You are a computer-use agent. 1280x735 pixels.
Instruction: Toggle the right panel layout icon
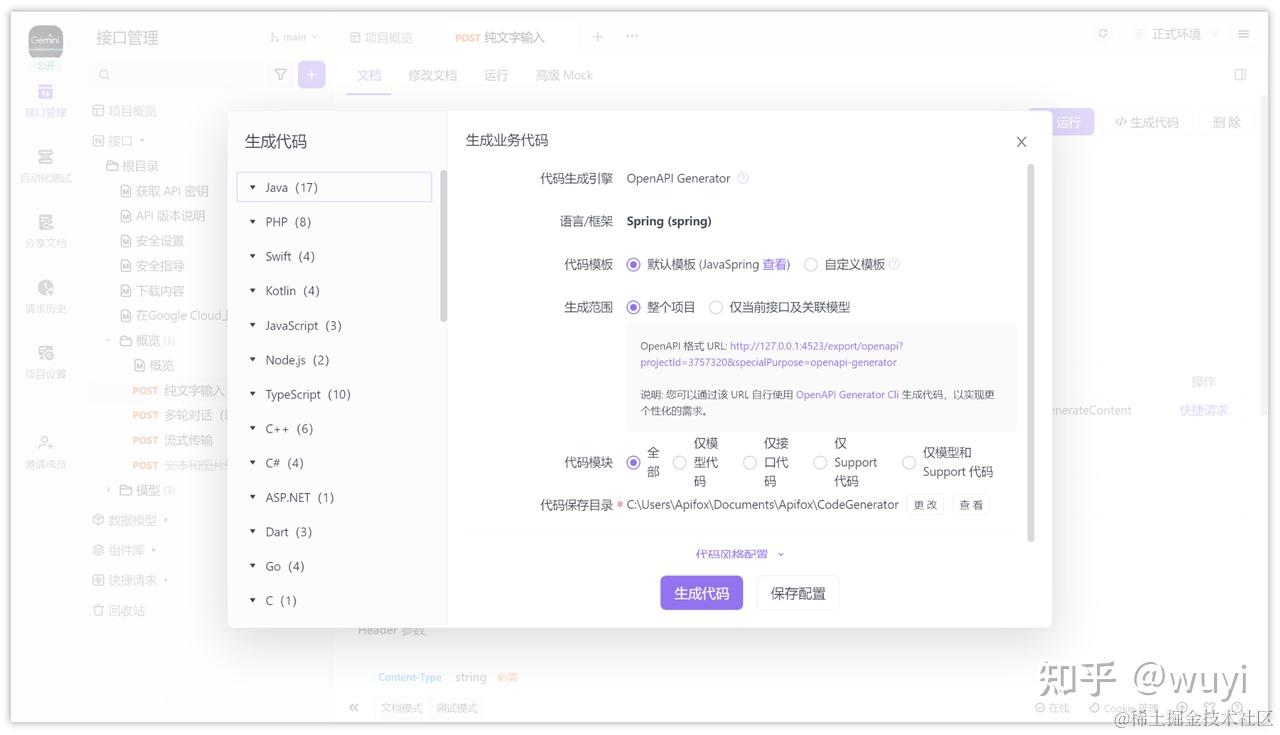click(1240, 74)
